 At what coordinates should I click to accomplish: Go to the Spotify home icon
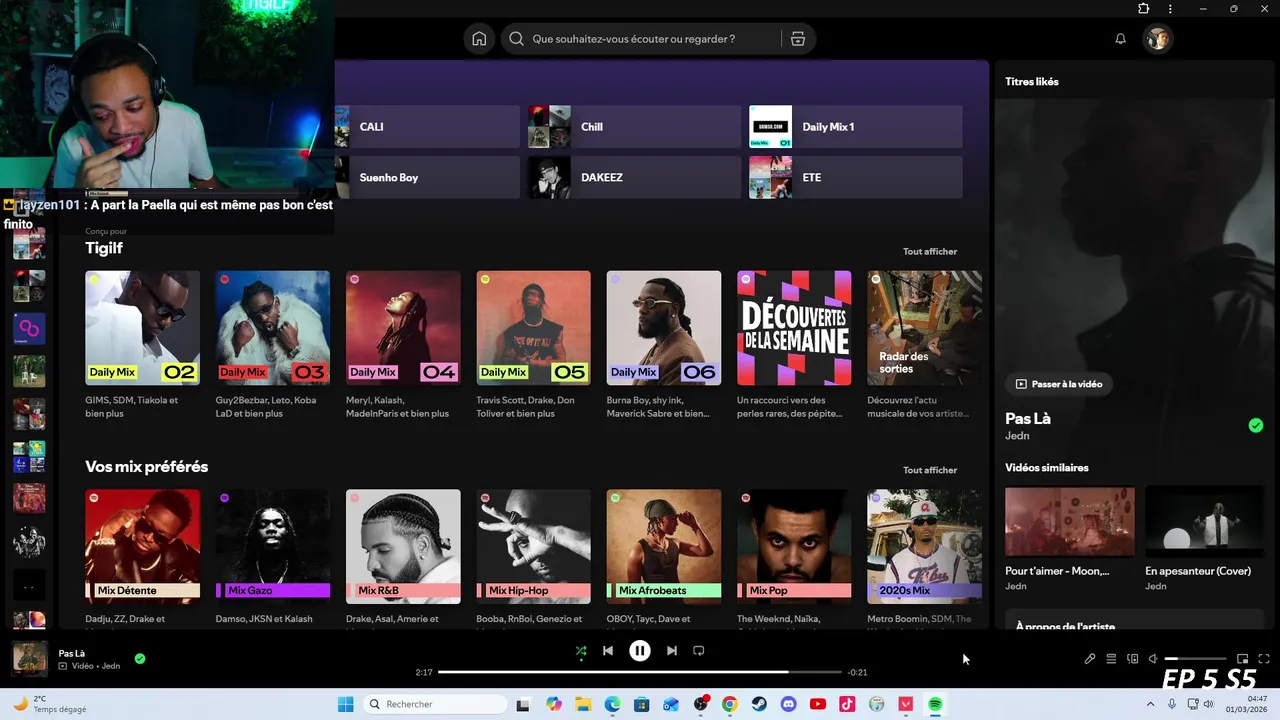(479, 39)
